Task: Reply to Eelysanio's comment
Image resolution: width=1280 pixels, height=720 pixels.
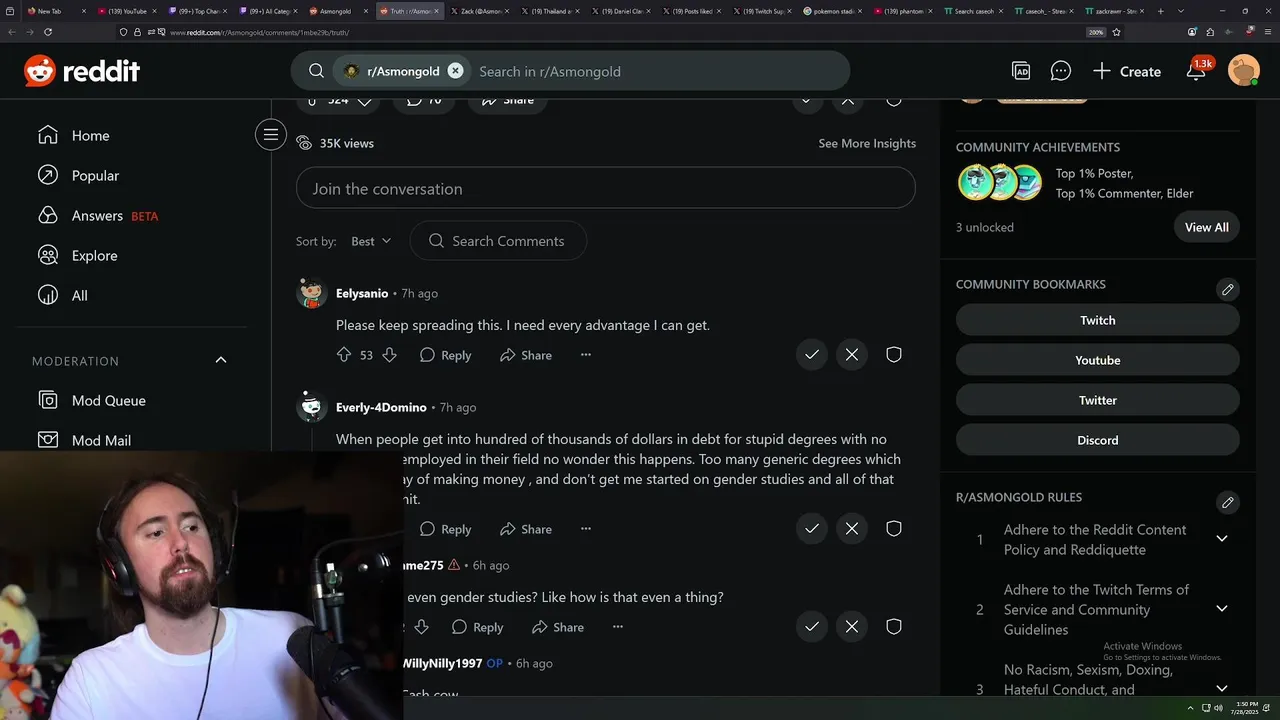Action: tap(446, 355)
